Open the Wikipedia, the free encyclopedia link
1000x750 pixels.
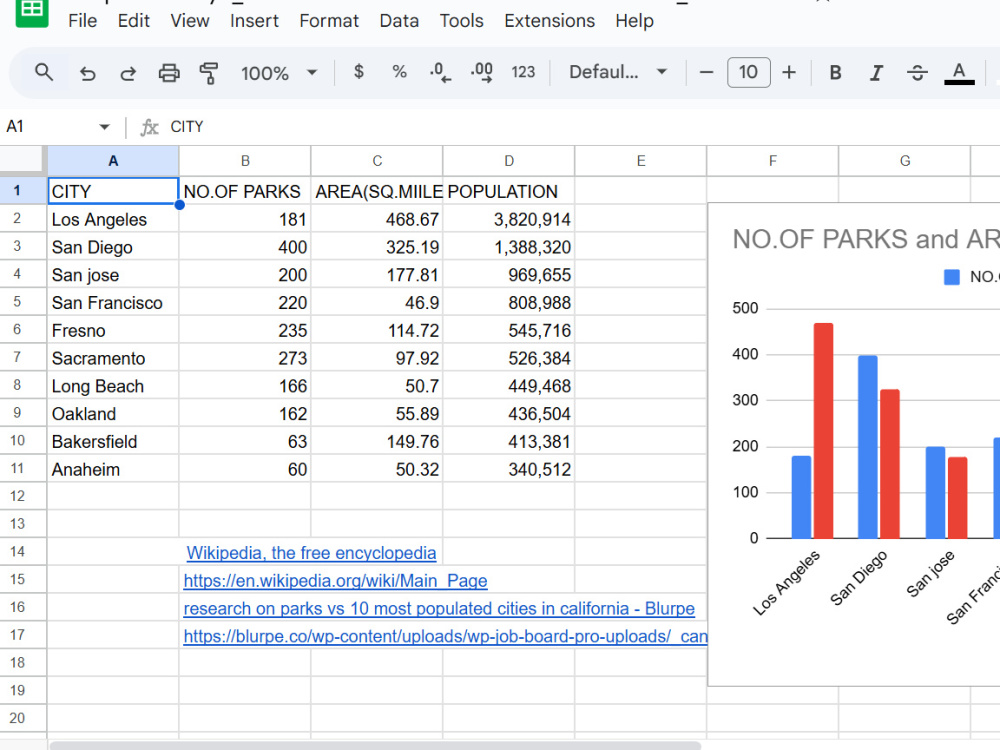(x=311, y=553)
